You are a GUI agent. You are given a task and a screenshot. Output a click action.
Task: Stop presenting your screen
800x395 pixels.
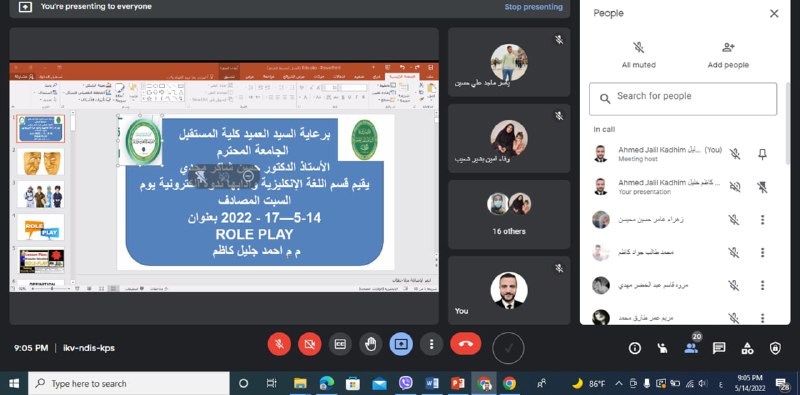pyautogui.click(x=533, y=7)
